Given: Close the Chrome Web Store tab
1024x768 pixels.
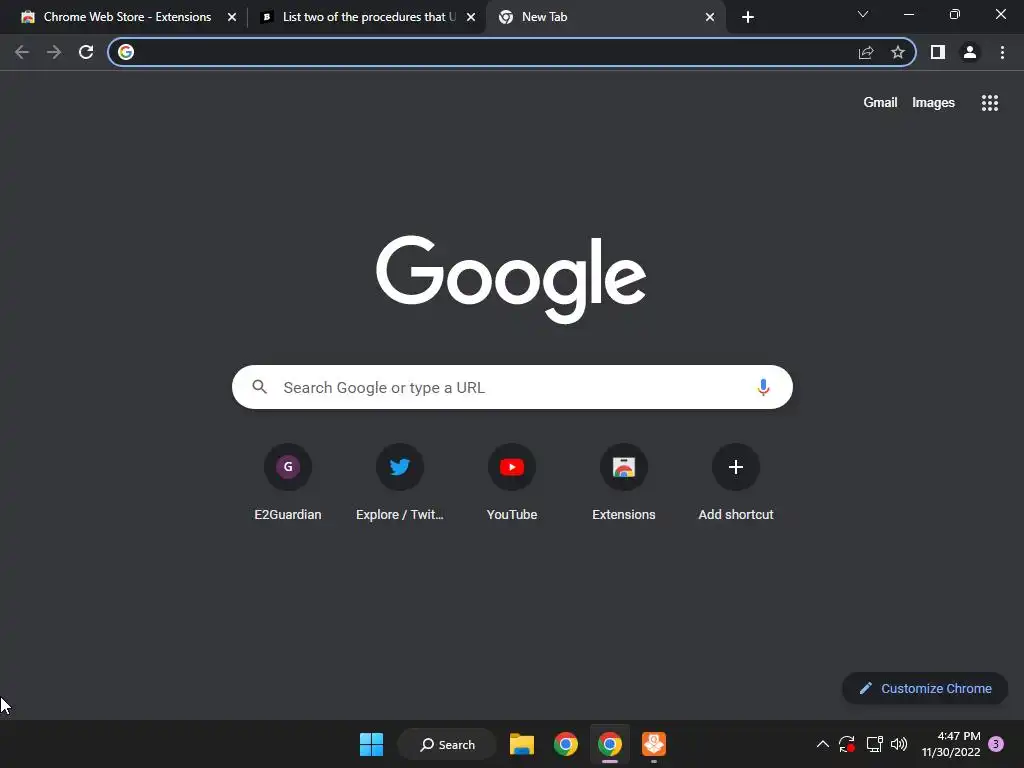Looking at the screenshot, I should [x=232, y=17].
